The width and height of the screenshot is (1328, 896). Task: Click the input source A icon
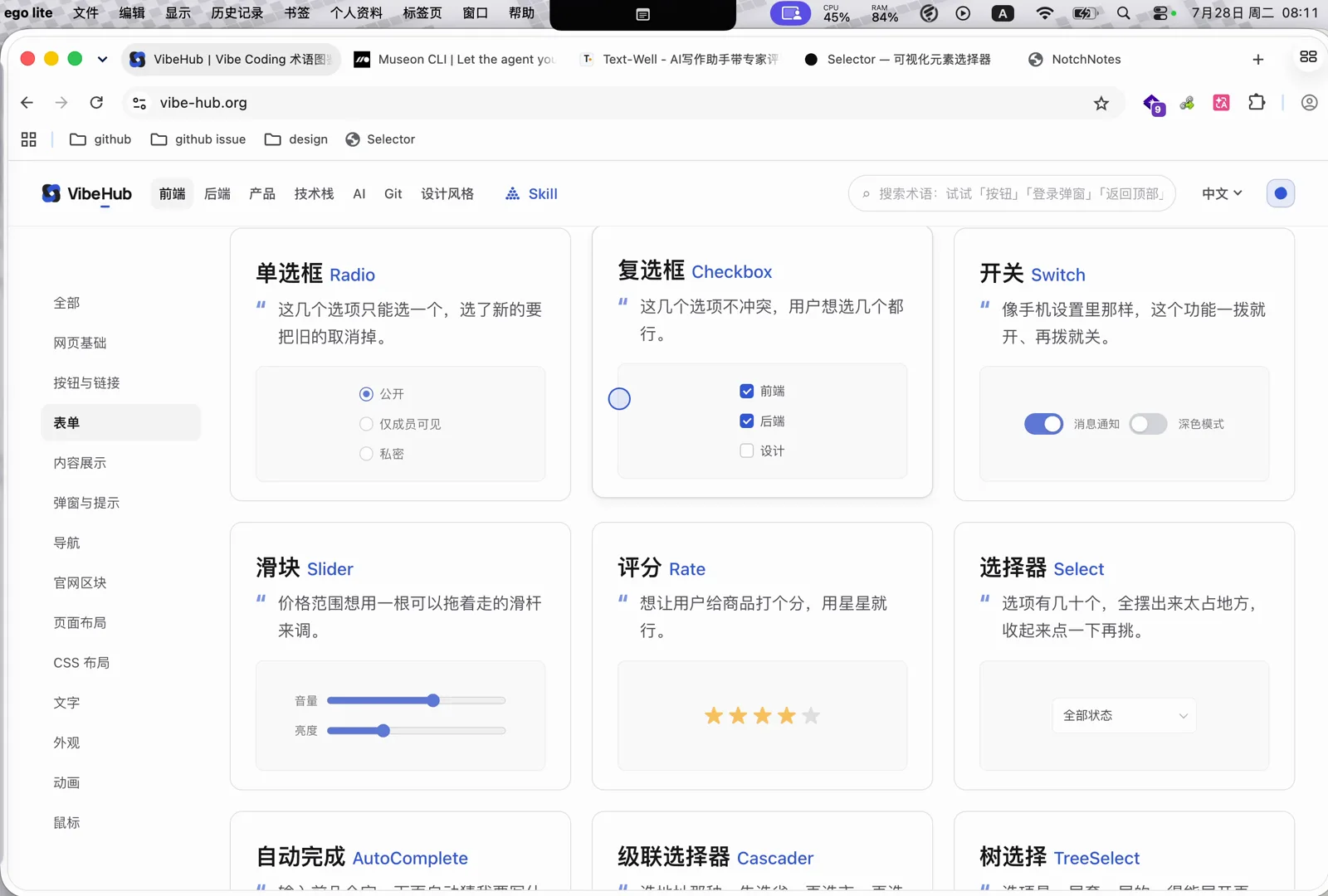[x=1003, y=13]
